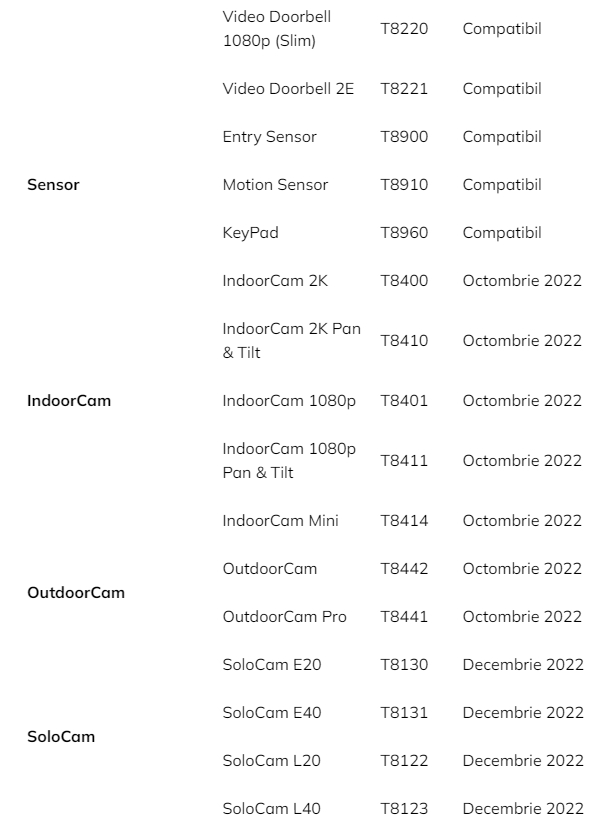Click the OutdoorCam category heading
This screenshot has width=601, height=829.
(76, 593)
